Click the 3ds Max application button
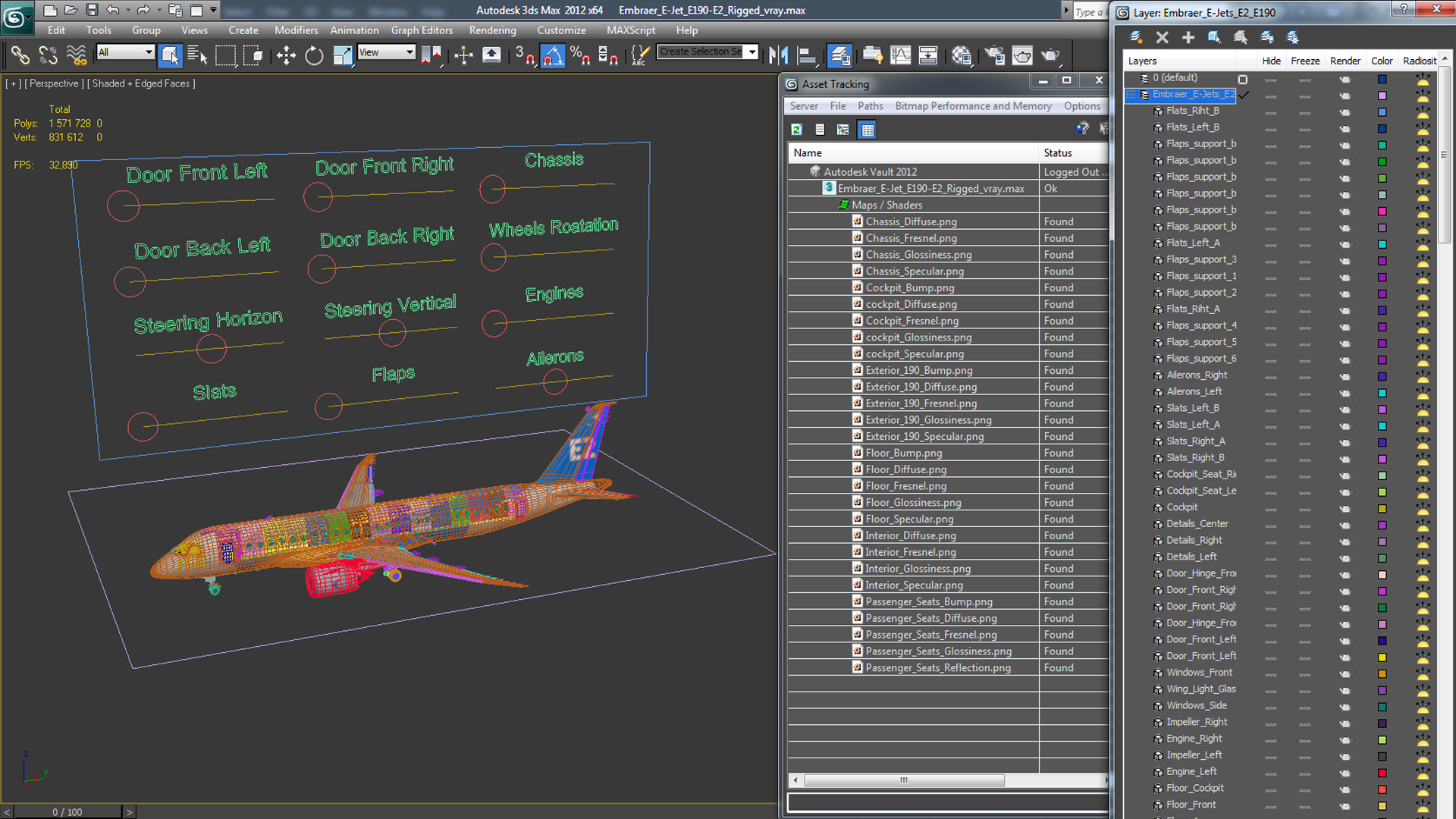The height and width of the screenshot is (819, 1456). point(17,17)
